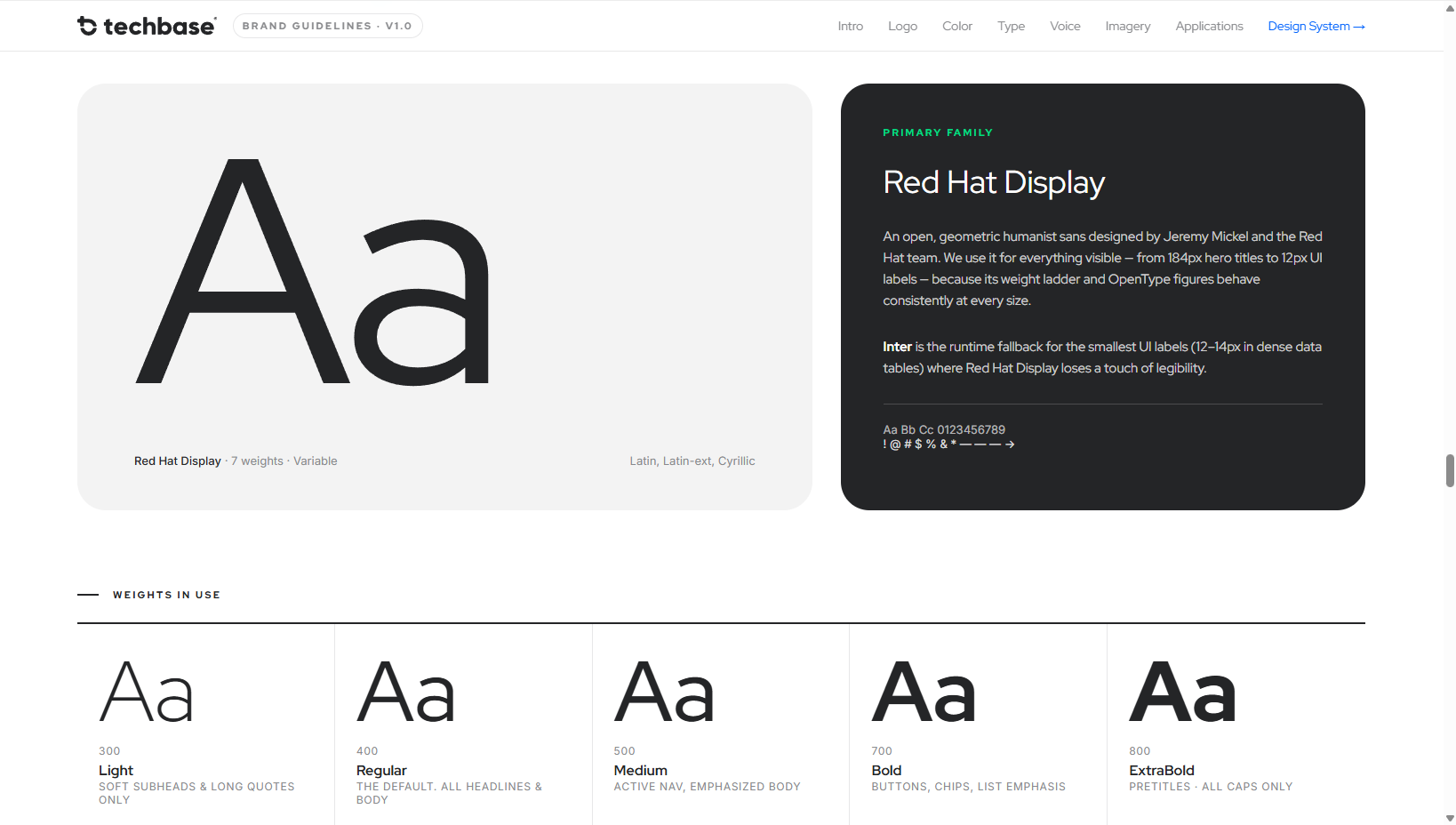Jump to the Imagery section

[x=1127, y=26]
